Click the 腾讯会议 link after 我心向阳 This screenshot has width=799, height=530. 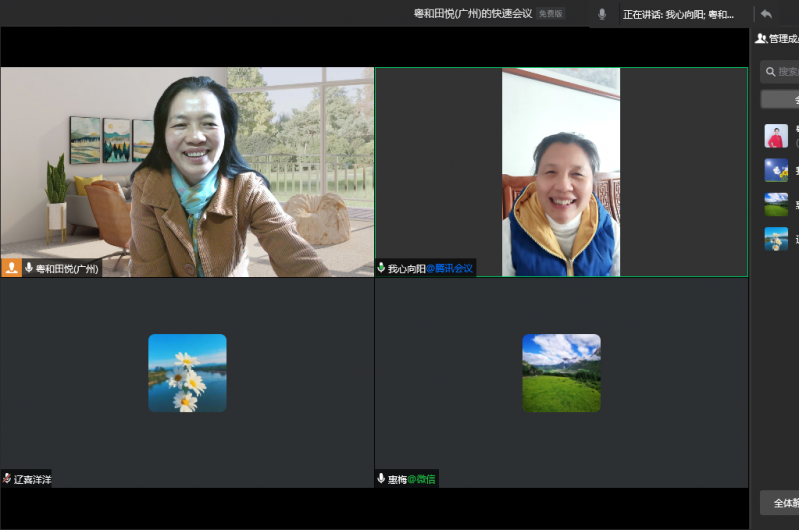click(x=450, y=268)
